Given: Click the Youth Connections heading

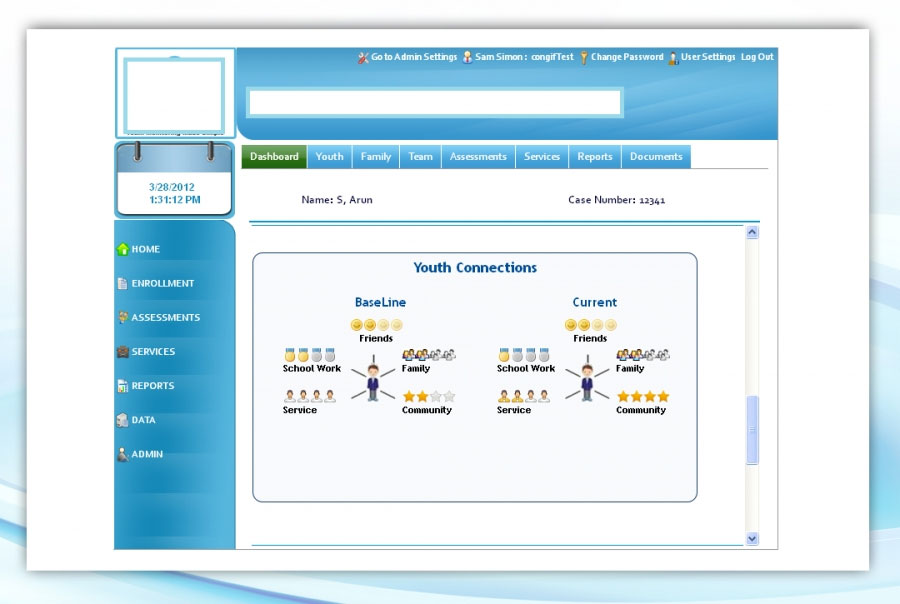Looking at the screenshot, I should (475, 268).
